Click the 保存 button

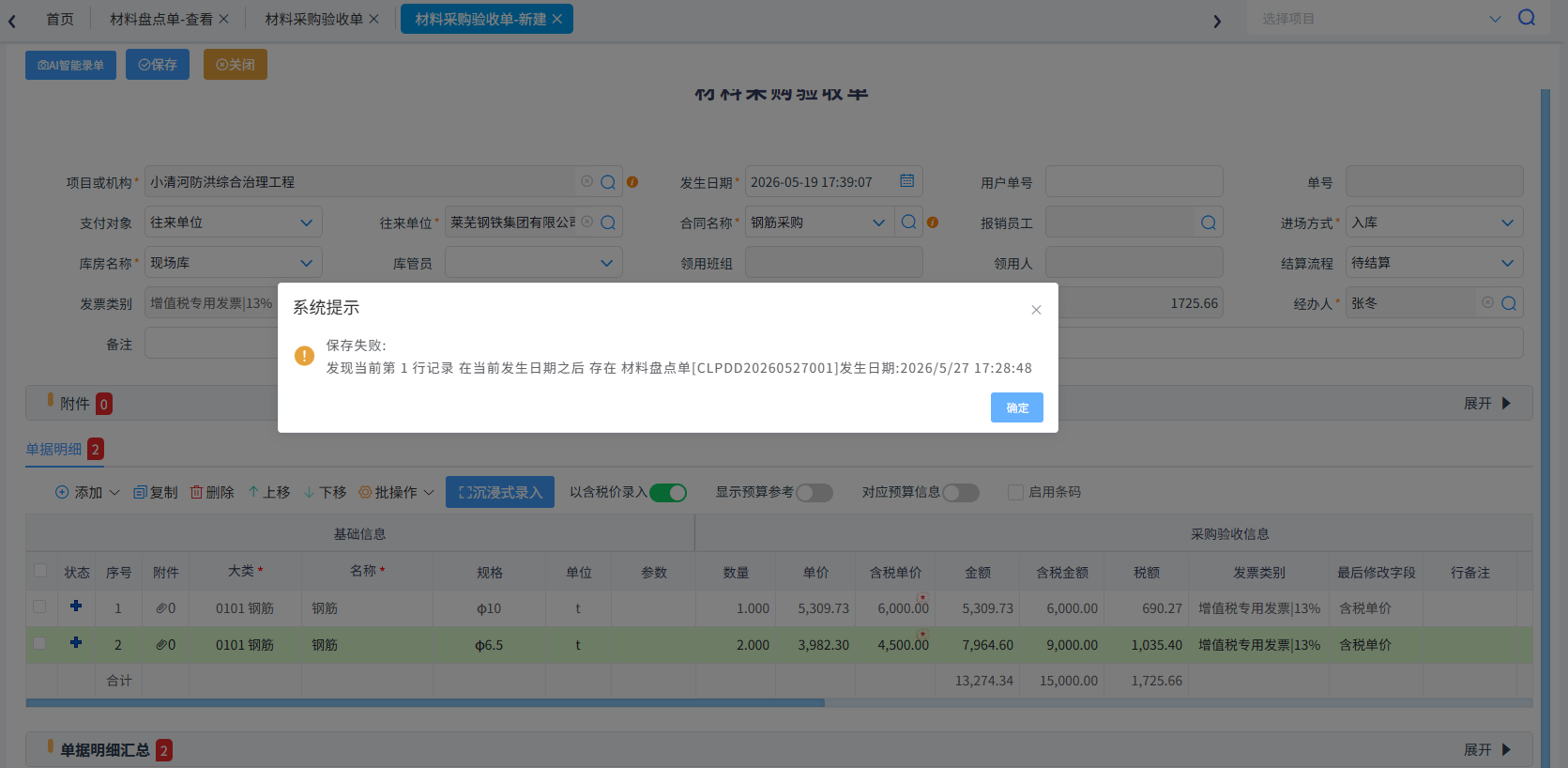pyautogui.click(x=158, y=65)
